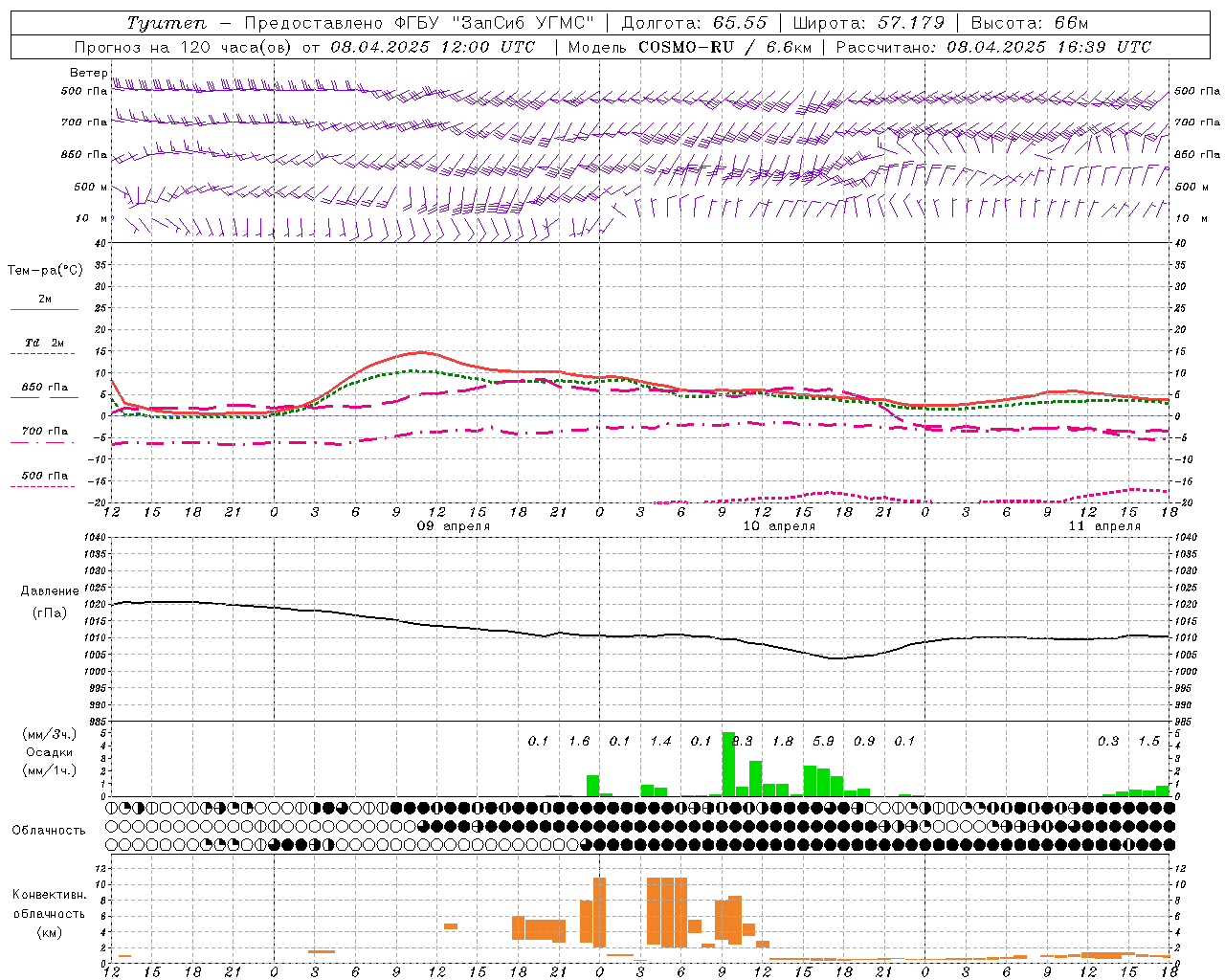Click the tallest green precipitation bar

click(728, 765)
